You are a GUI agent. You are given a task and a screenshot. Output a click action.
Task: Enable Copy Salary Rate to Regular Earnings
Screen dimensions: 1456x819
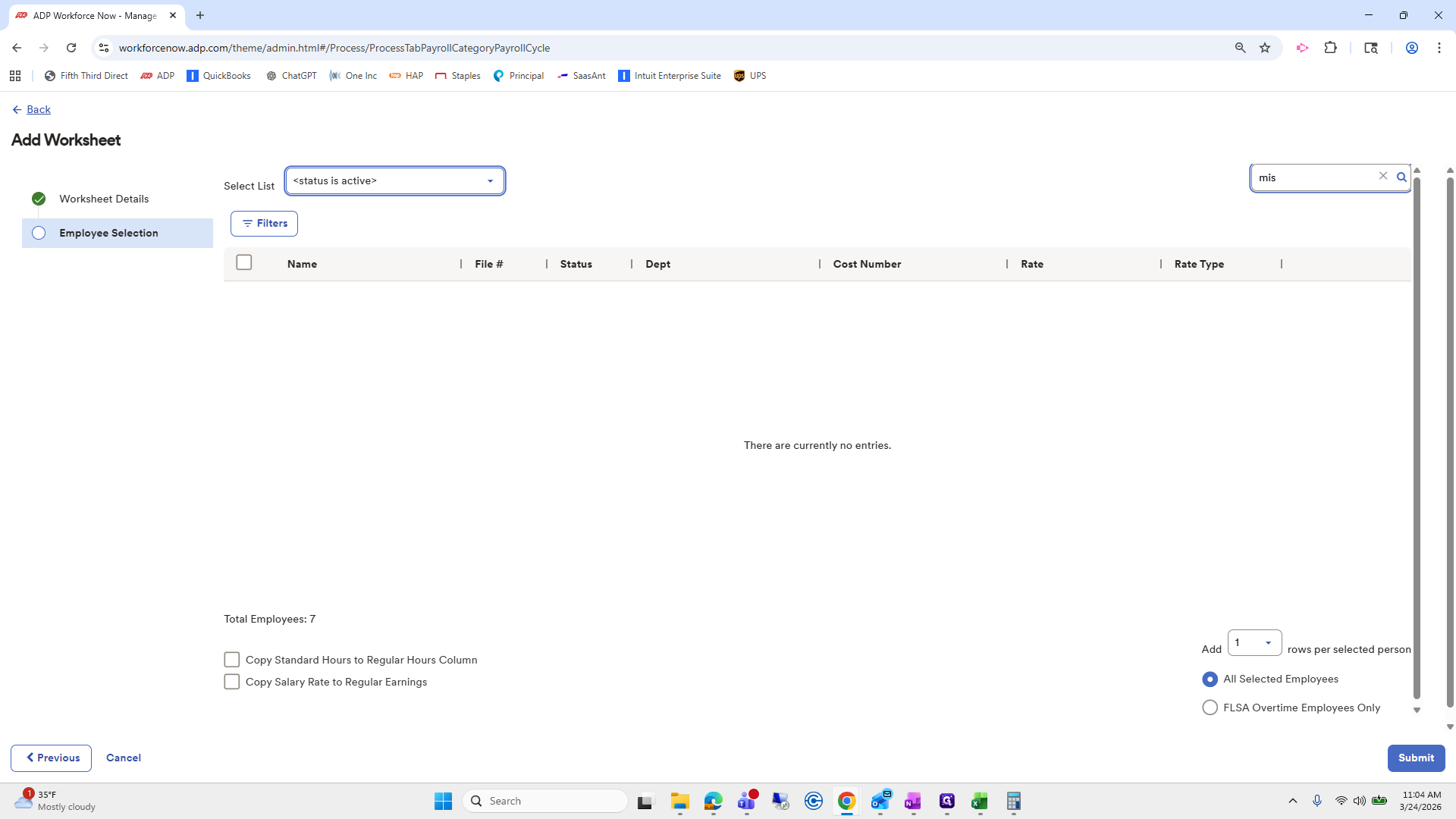(x=232, y=682)
